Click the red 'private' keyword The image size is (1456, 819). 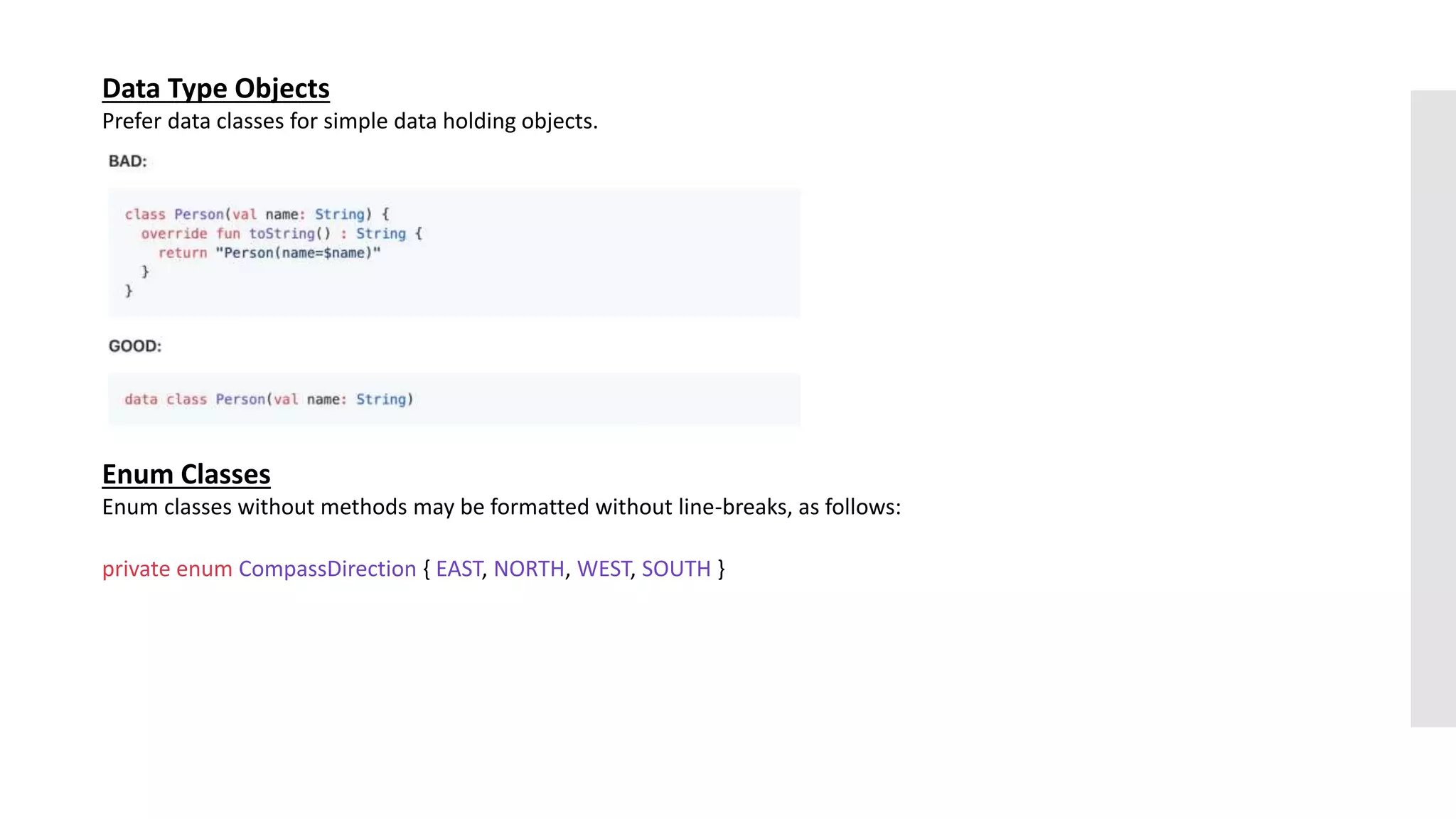(136, 569)
